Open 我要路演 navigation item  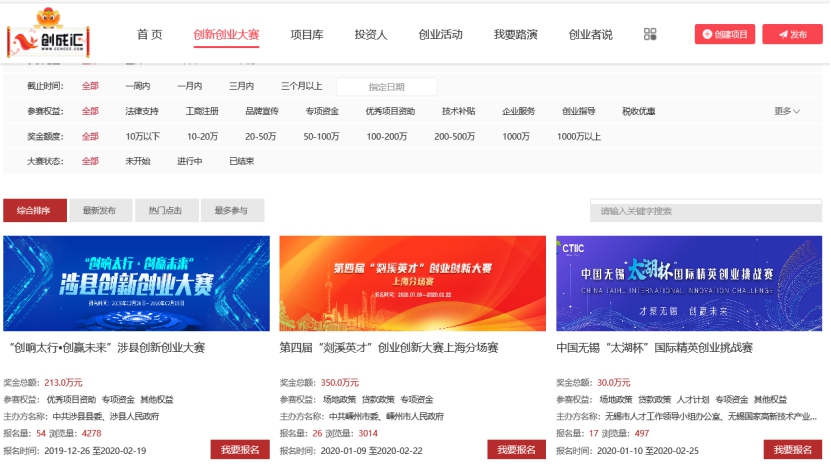[516, 34]
